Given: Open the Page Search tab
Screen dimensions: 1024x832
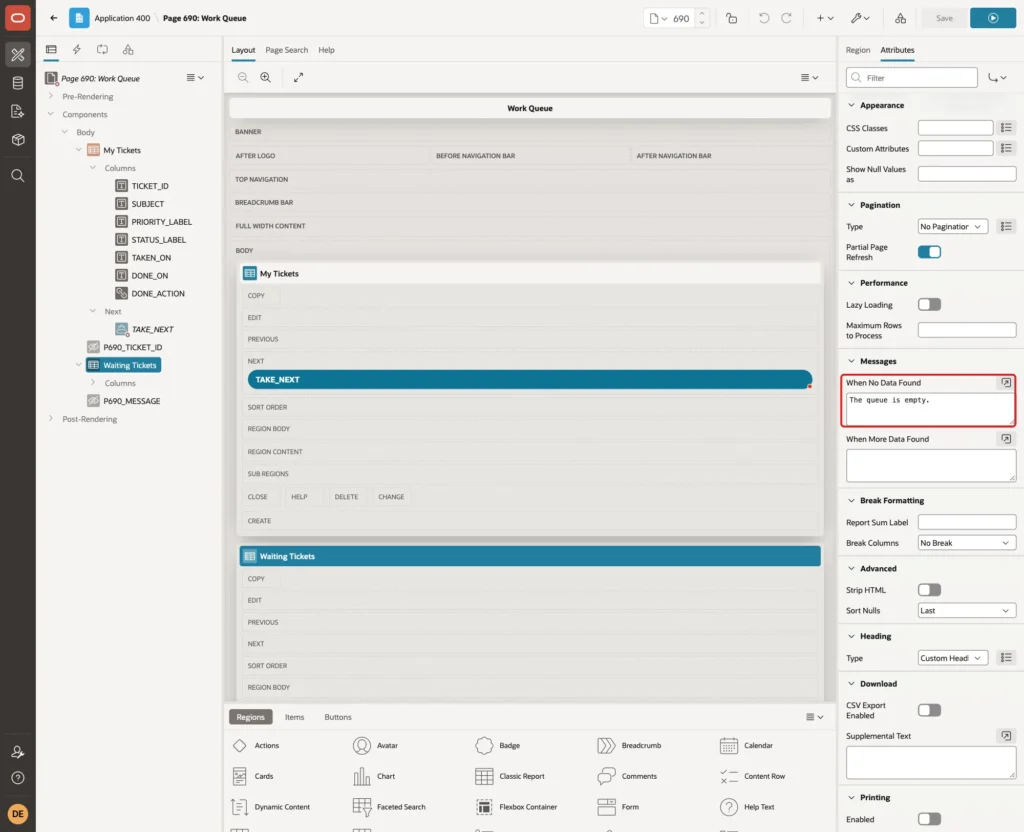Looking at the screenshot, I should [286, 50].
